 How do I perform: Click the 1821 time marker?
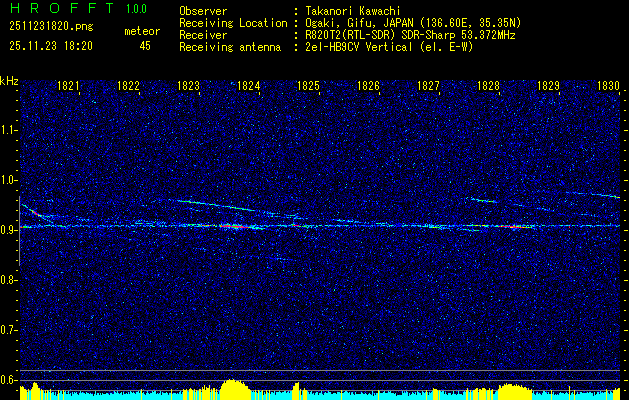[x=68, y=85]
